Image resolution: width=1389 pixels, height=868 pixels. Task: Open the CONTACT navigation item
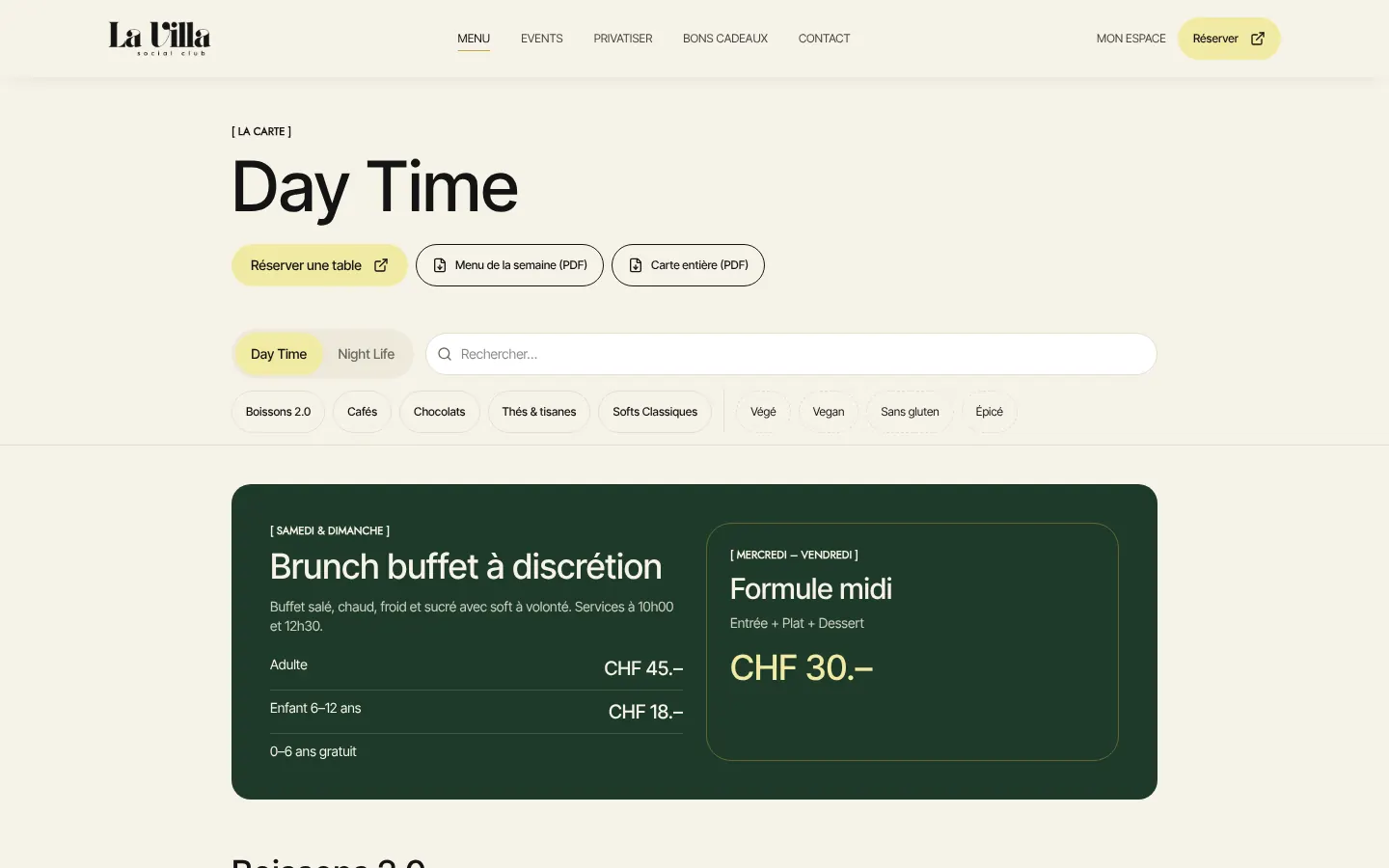point(825,39)
